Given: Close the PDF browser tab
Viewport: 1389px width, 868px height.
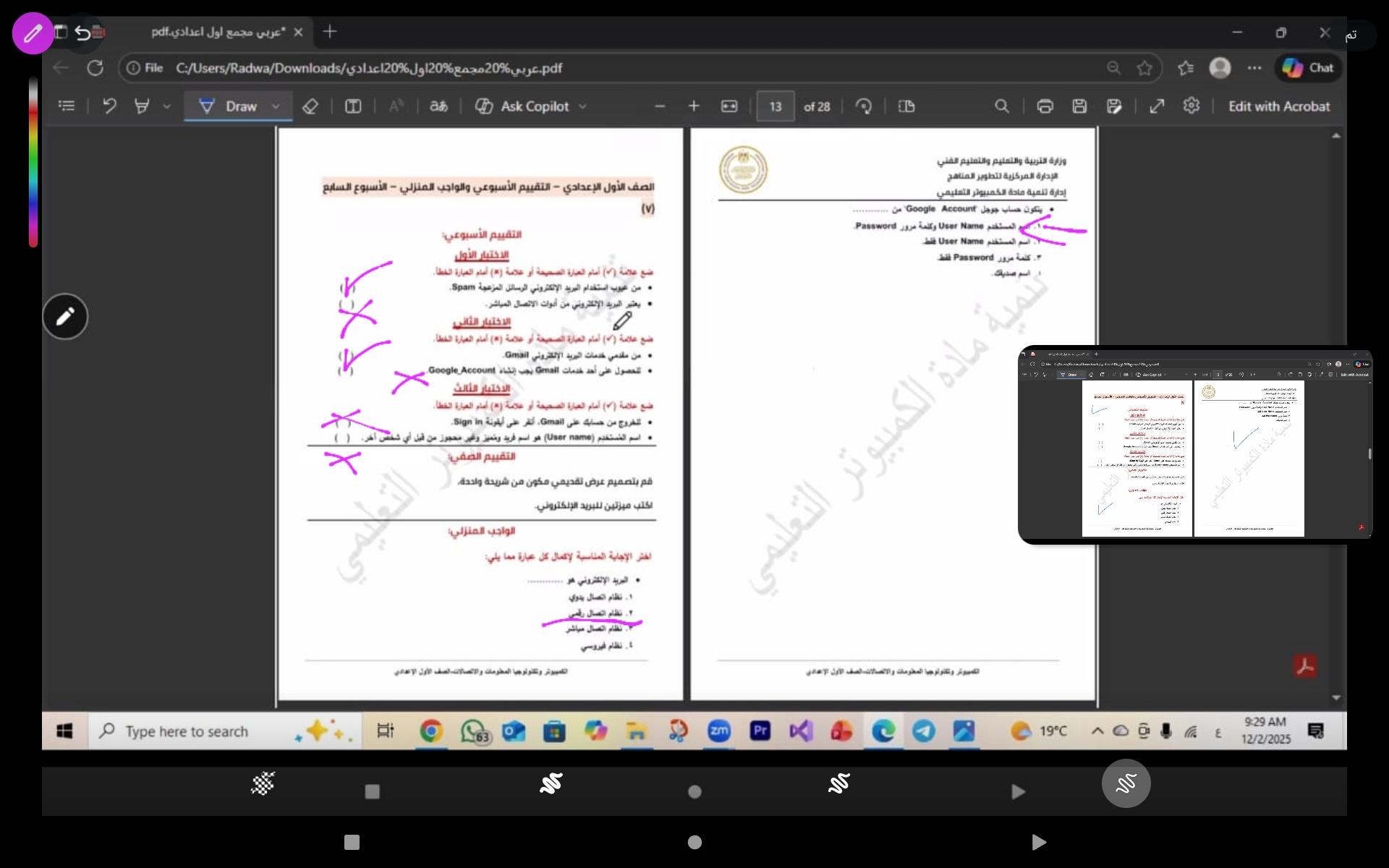Looking at the screenshot, I should coord(298,32).
